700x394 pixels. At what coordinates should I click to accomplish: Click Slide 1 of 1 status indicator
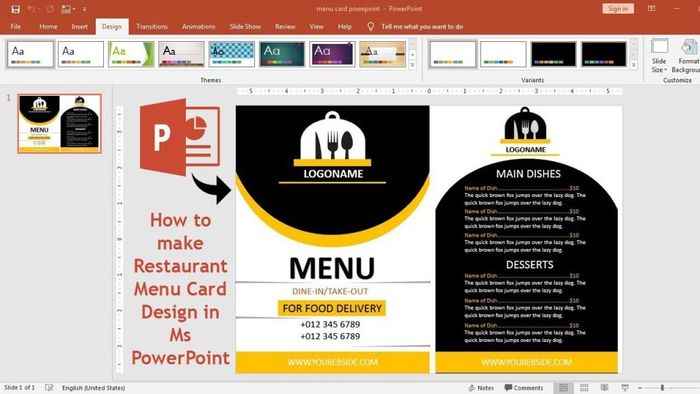[x=19, y=388]
